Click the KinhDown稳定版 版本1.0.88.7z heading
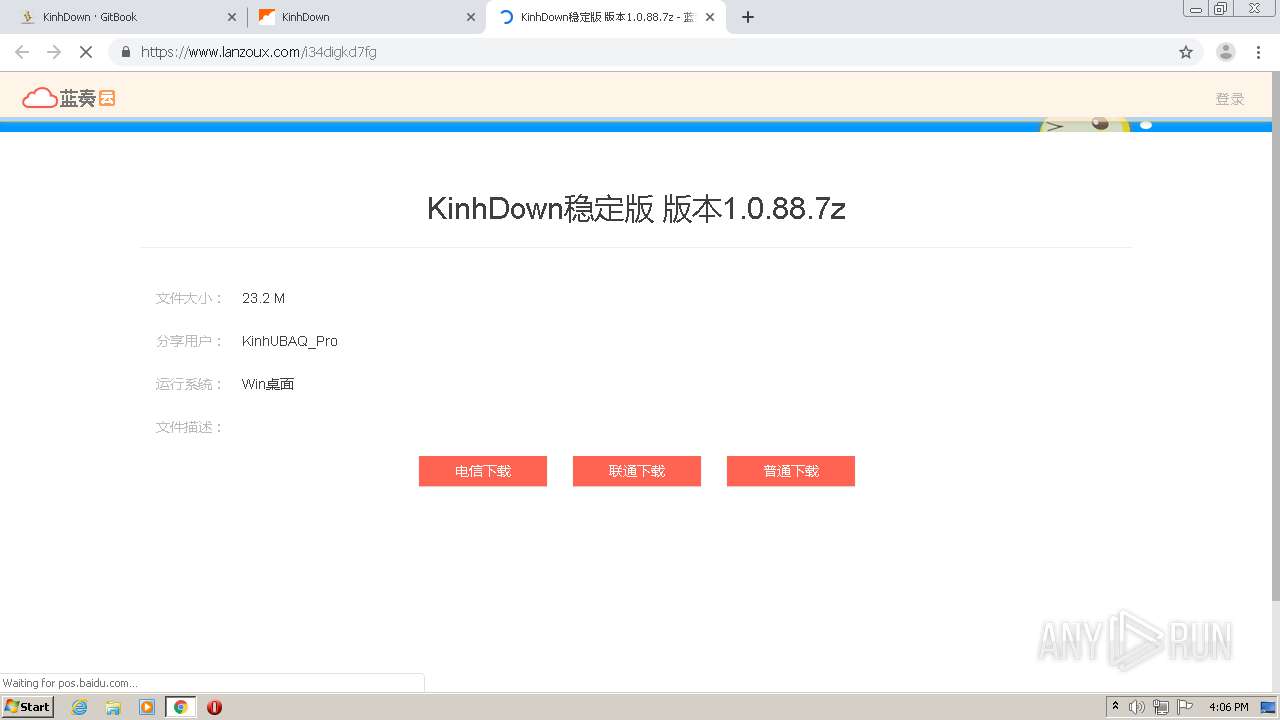1280x720 pixels. pos(636,208)
